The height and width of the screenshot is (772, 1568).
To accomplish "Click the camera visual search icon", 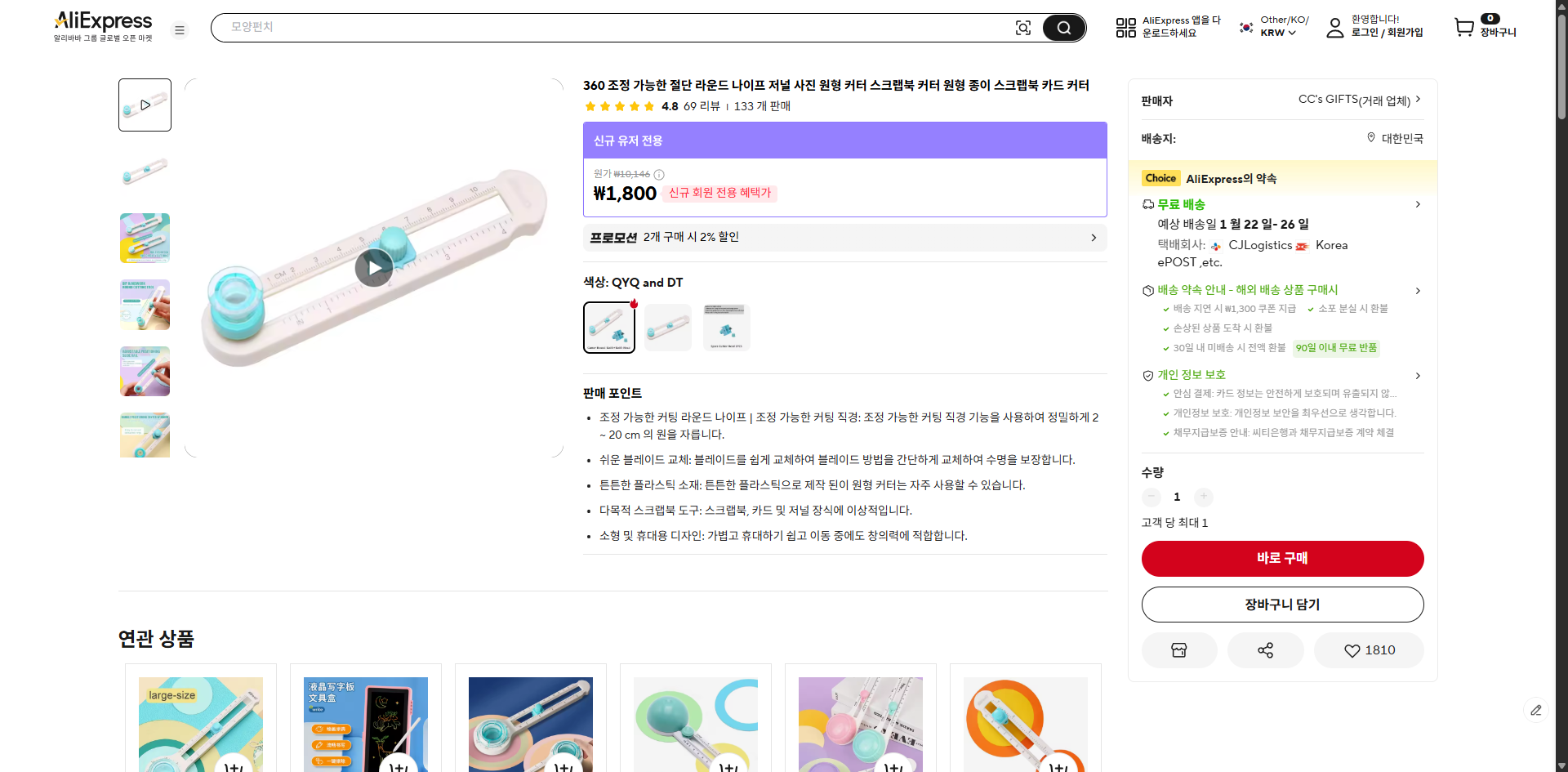I will (x=1023, y=27).
